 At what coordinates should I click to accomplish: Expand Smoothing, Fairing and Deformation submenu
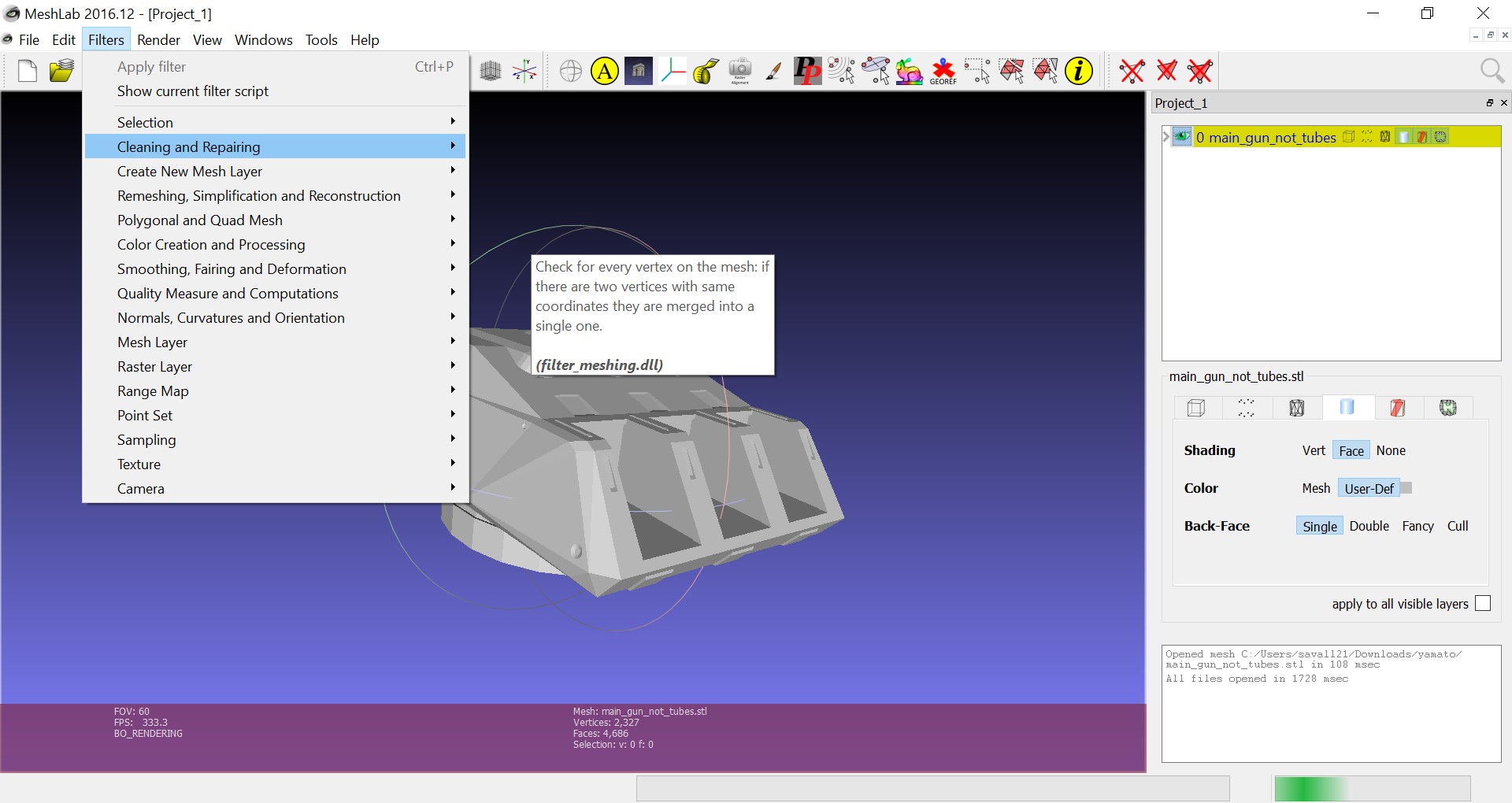pyautogui.click(x=275, y=268)
